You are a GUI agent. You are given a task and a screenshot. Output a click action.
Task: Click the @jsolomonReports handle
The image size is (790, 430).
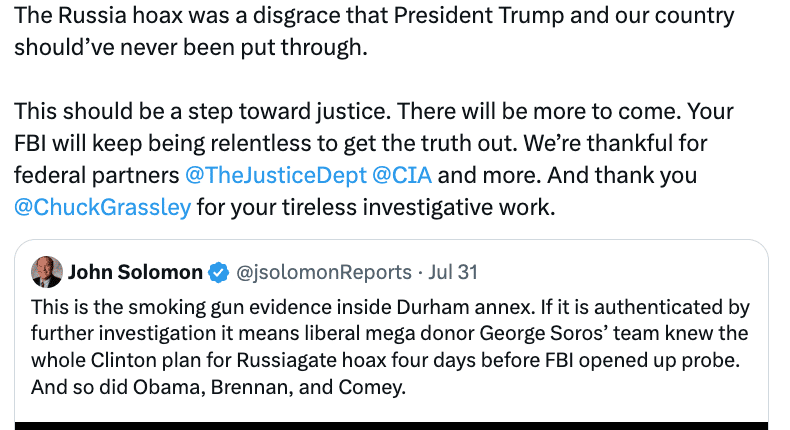pyautogui.click(x=323, y=272)
